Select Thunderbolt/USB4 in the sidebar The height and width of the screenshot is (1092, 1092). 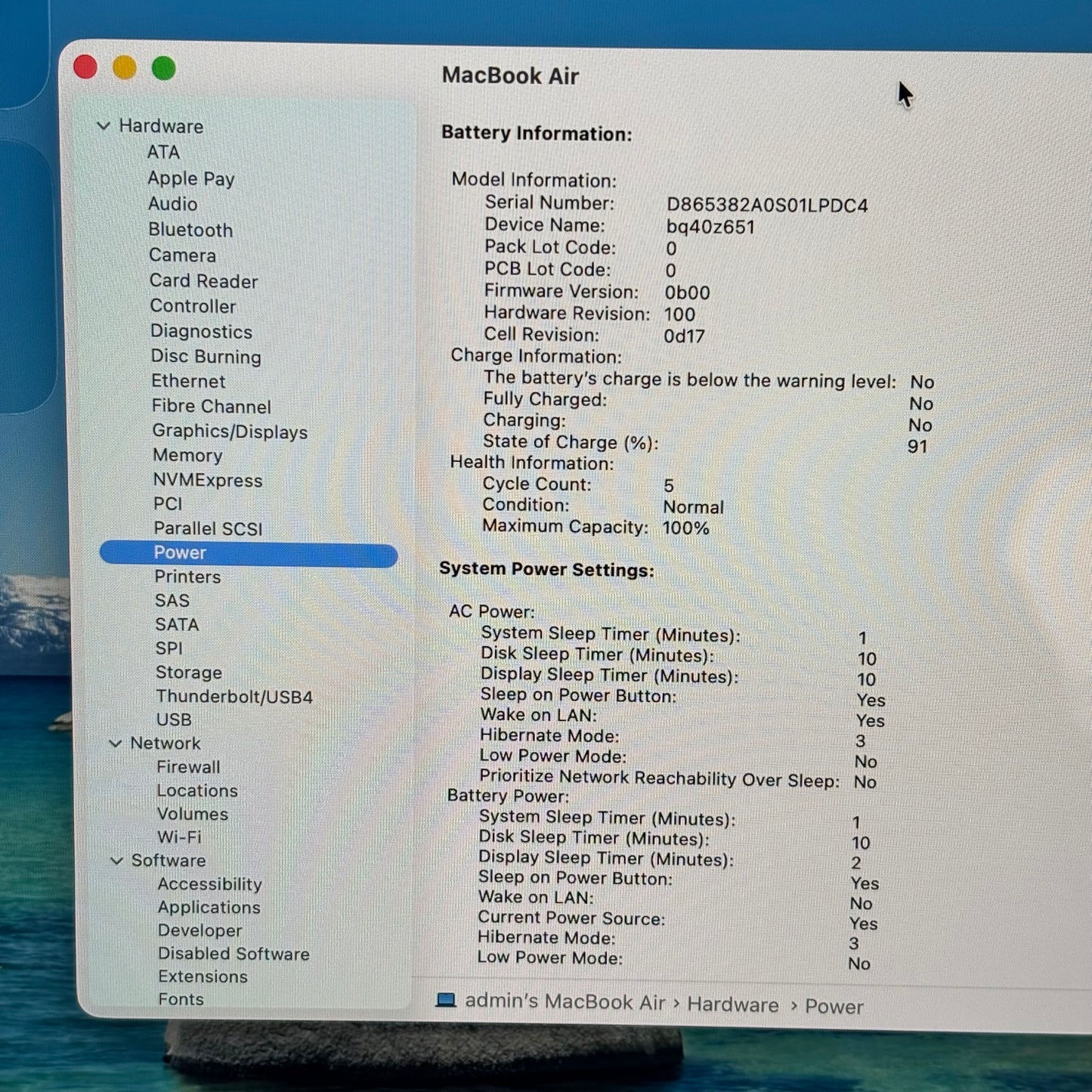pos(233,696)
